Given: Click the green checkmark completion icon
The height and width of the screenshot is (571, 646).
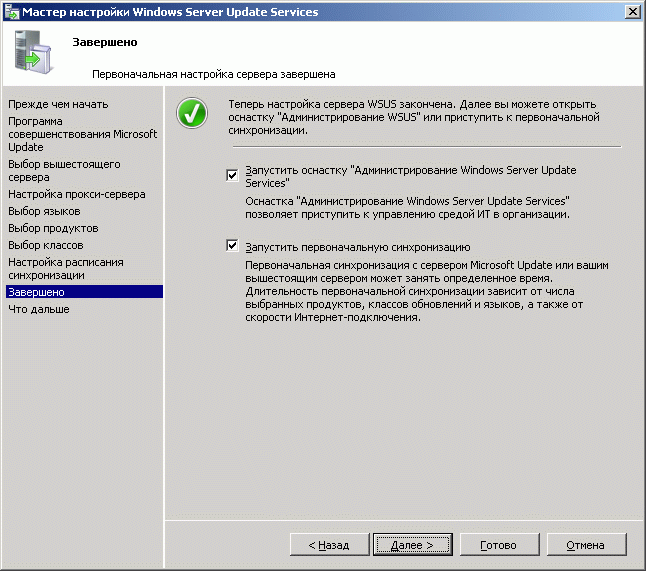Looking at the screenshot, I should tap(192, 113).
